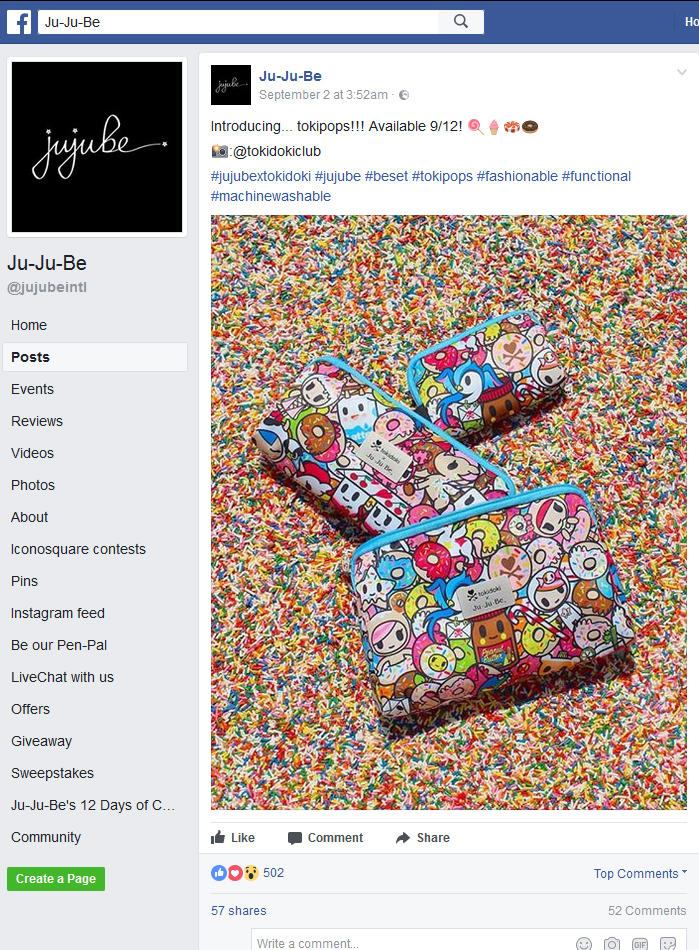Click the GIF icon in comment box
Image resolution: width=699 pixels, height=950 pixels.
640,944
